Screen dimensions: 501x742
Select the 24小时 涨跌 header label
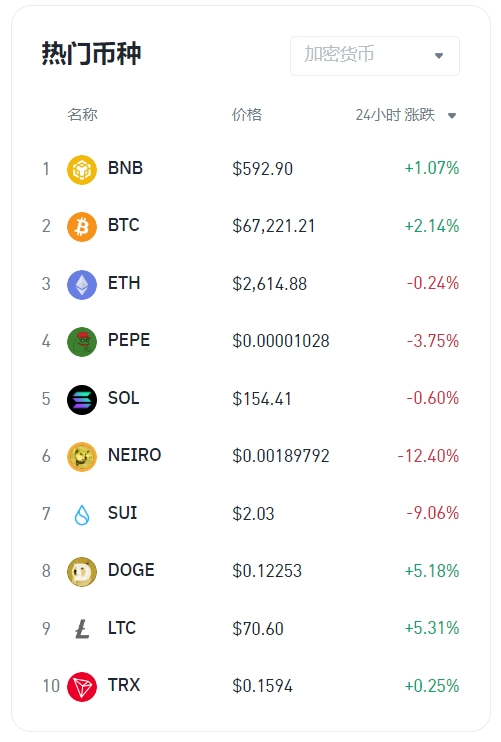tap(395, 115)
